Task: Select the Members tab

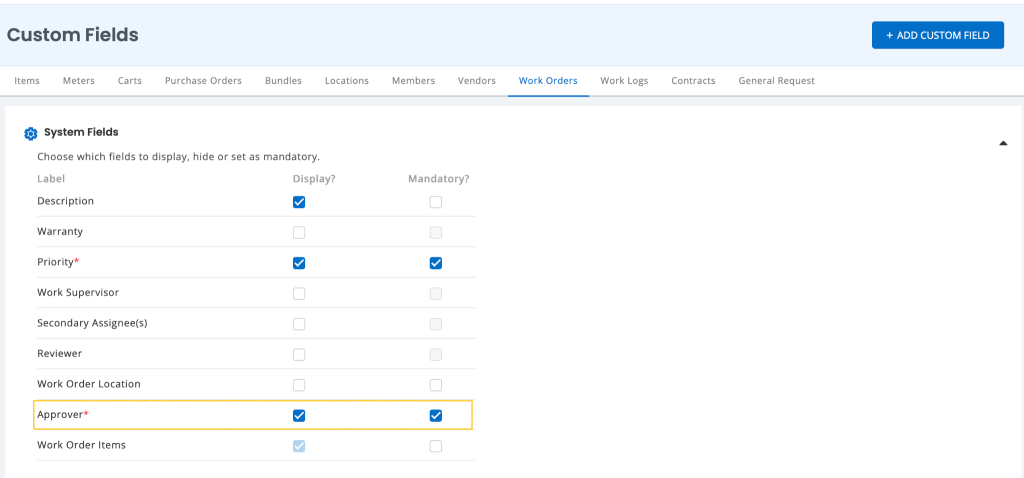Action: coord(413,81)
